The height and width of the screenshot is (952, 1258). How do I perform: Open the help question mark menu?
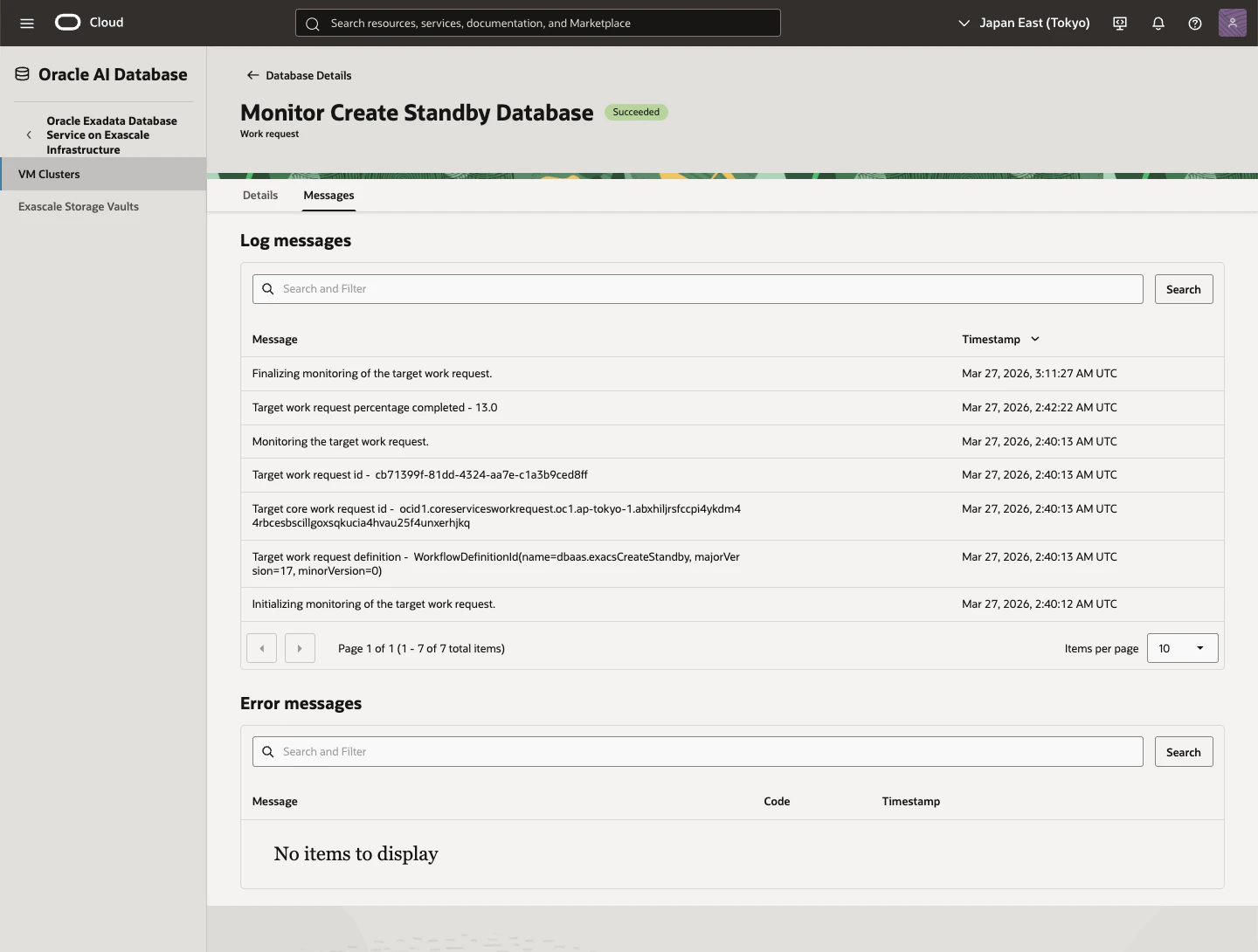point(1195,24)
